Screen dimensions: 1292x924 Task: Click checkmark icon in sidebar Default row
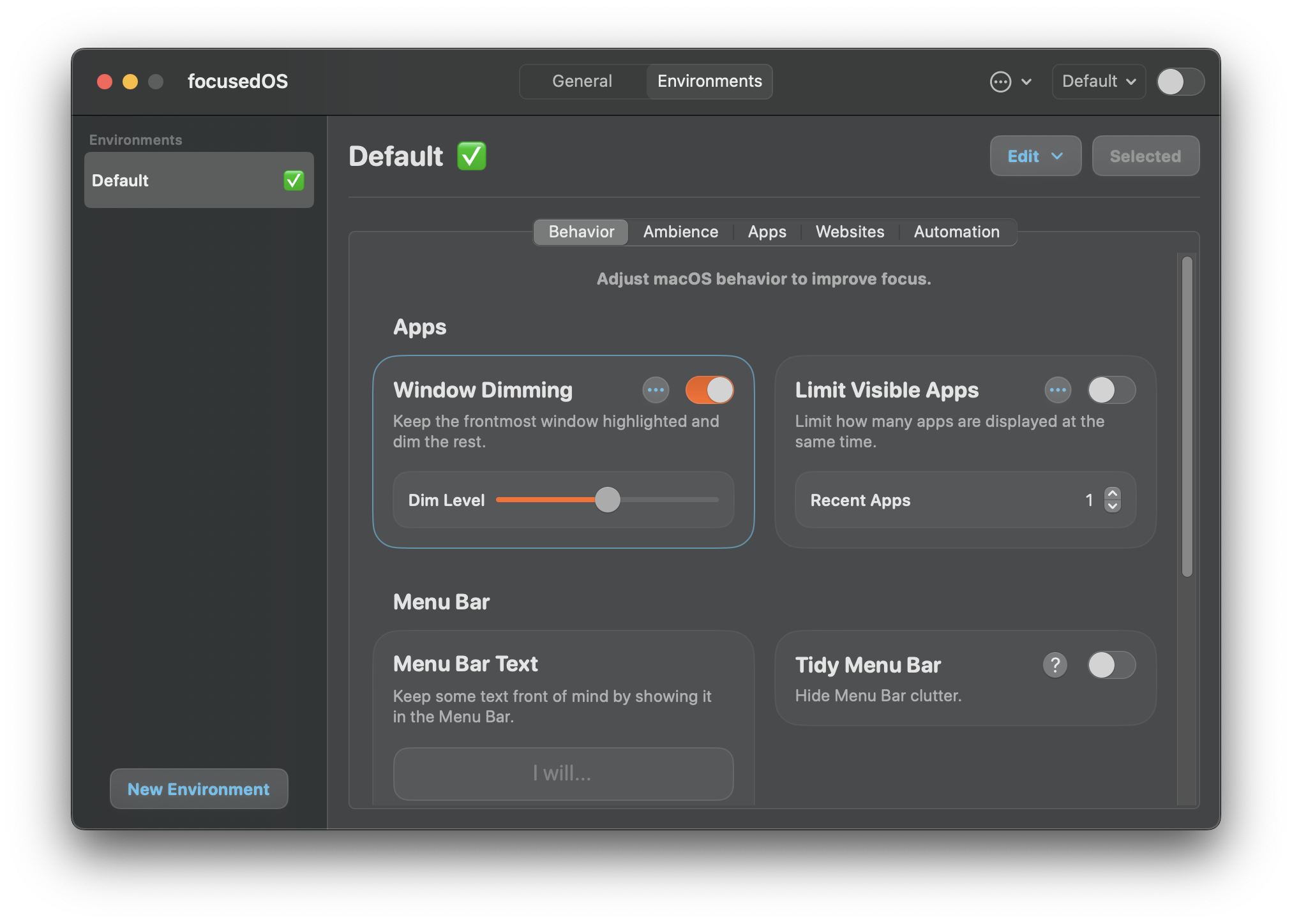tap(294, 181)
